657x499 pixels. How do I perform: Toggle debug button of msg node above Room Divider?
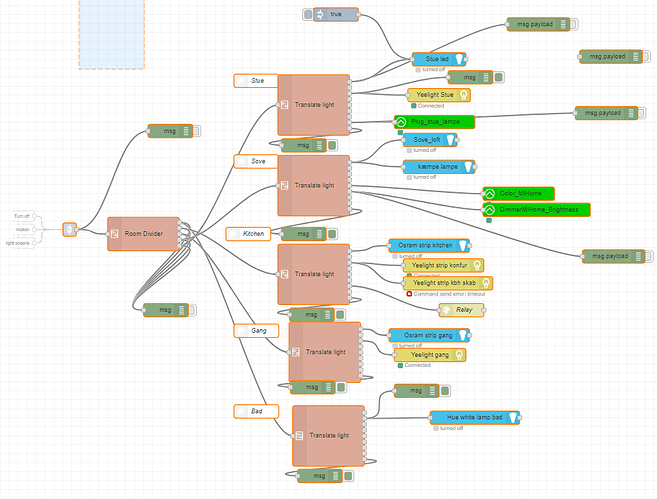[x=196, y=131]
